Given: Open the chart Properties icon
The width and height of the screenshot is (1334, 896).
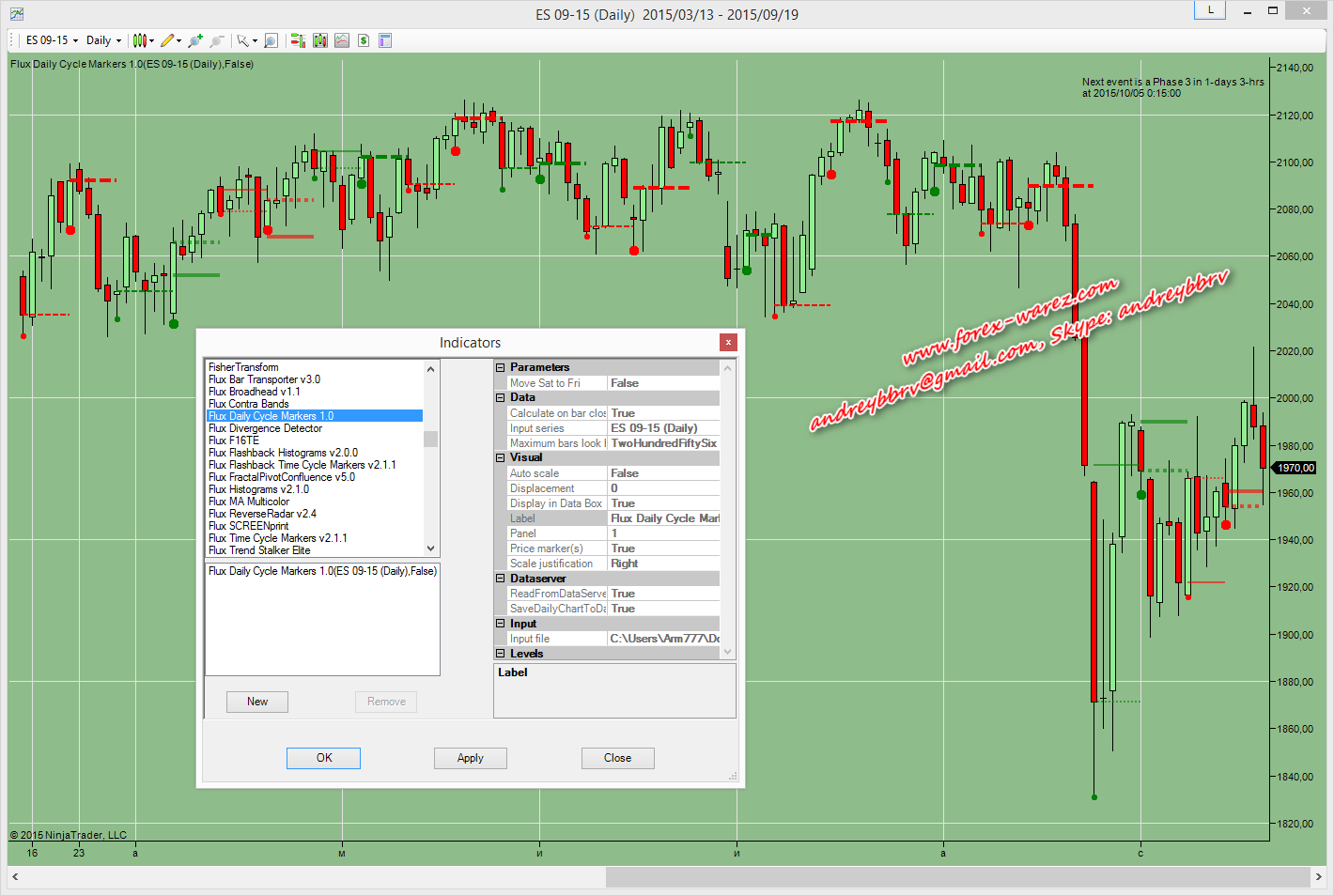Looking at the screenshot, I should coord(385,40).
